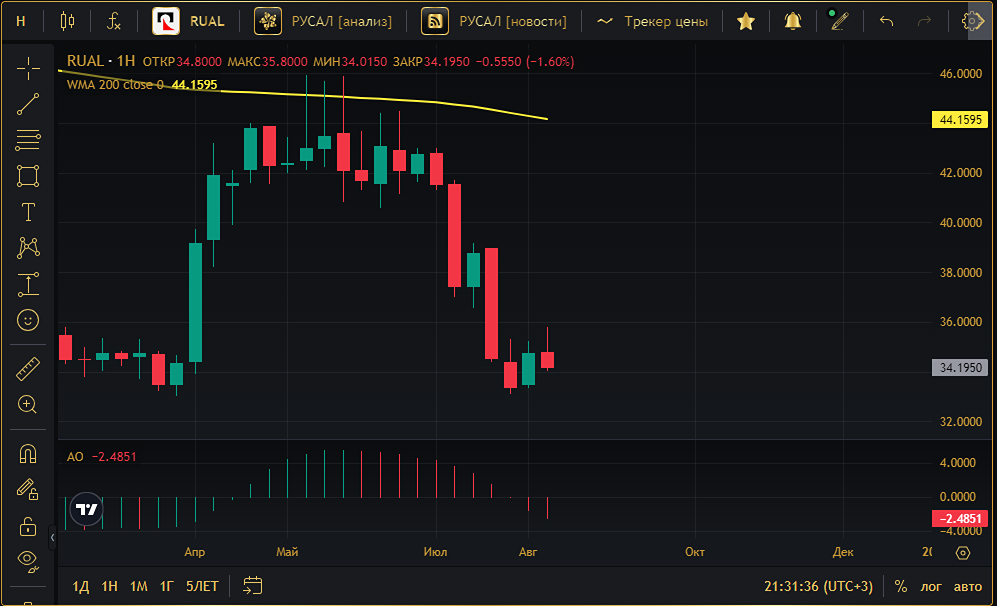
Task: Toggle stay in drawing mode
Action: coord(28,489)
